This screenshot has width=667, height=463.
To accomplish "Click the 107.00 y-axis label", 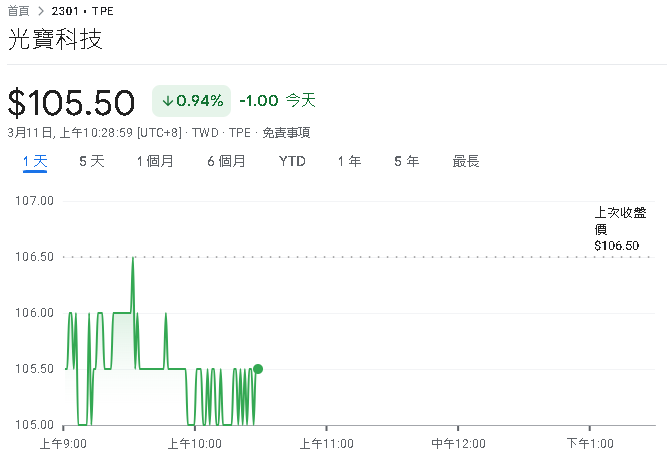I will 34,201.
